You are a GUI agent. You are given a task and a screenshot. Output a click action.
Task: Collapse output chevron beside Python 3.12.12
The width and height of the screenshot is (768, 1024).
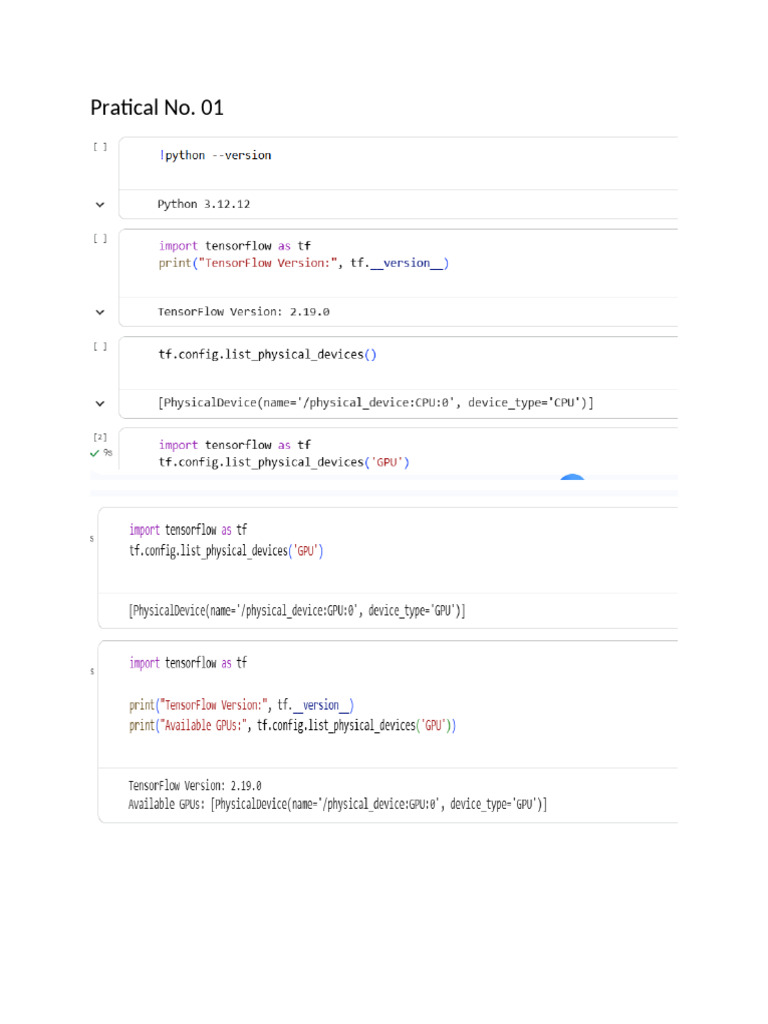[x=100, y=204]
